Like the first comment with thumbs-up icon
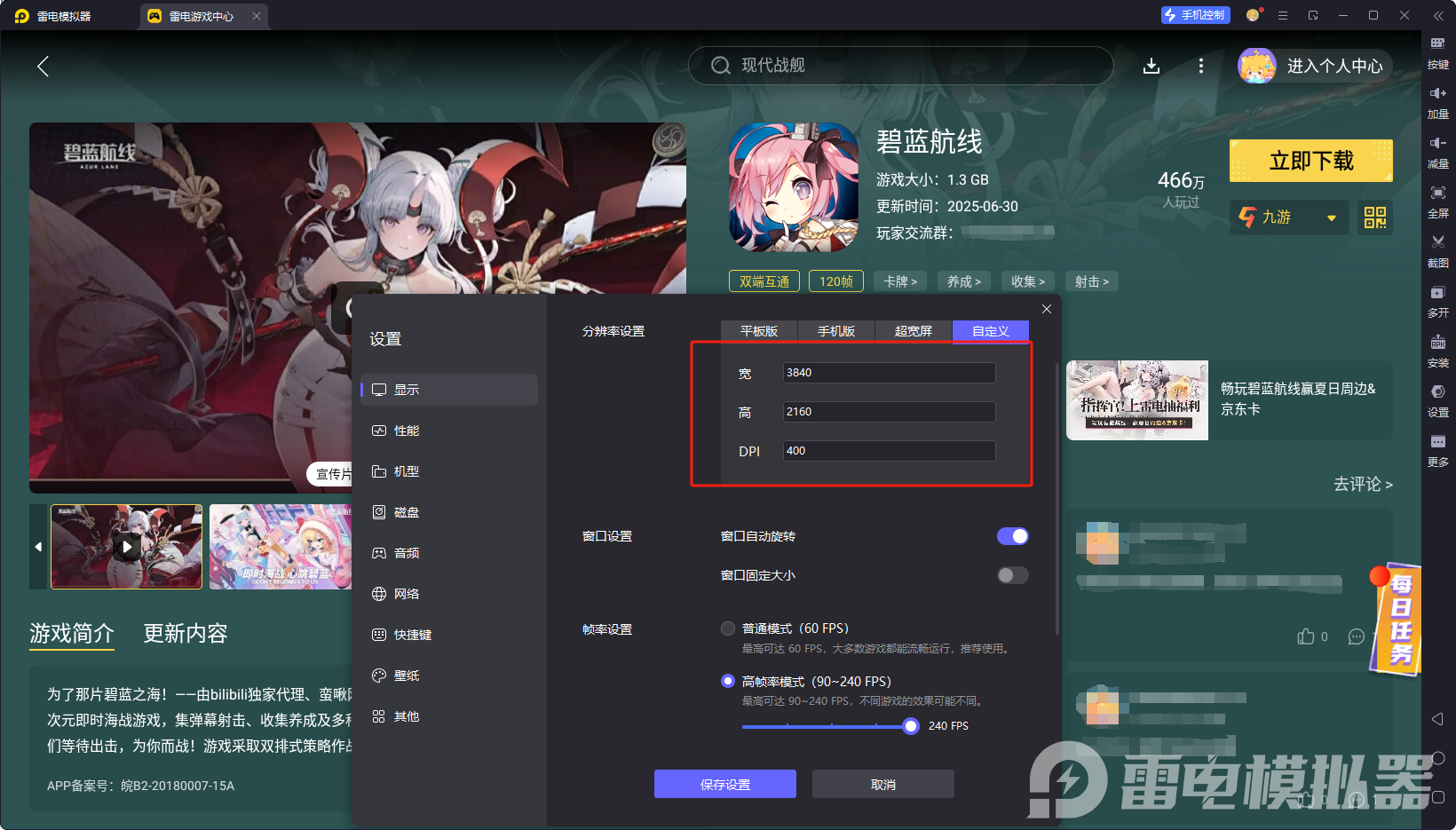This screenshot has height=830, width=1456. tap(1306, 636)
